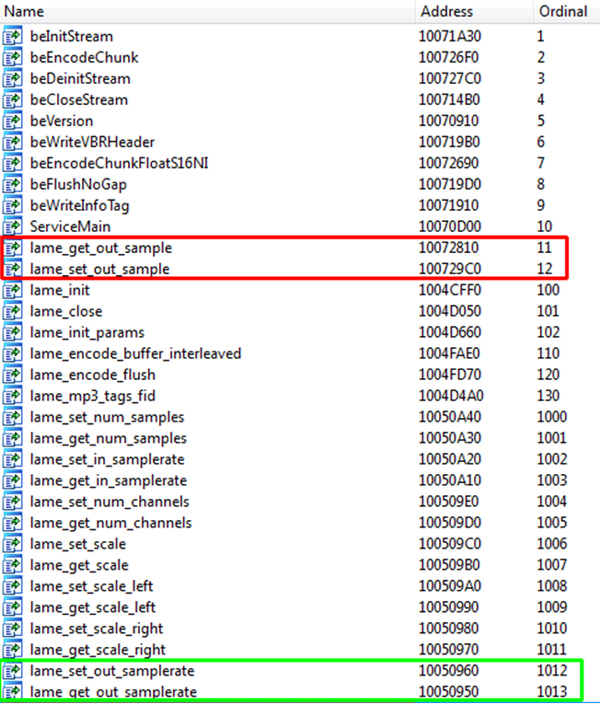Click the export icon beside lame_init_params
600x705 pixels.
point(13,332)
